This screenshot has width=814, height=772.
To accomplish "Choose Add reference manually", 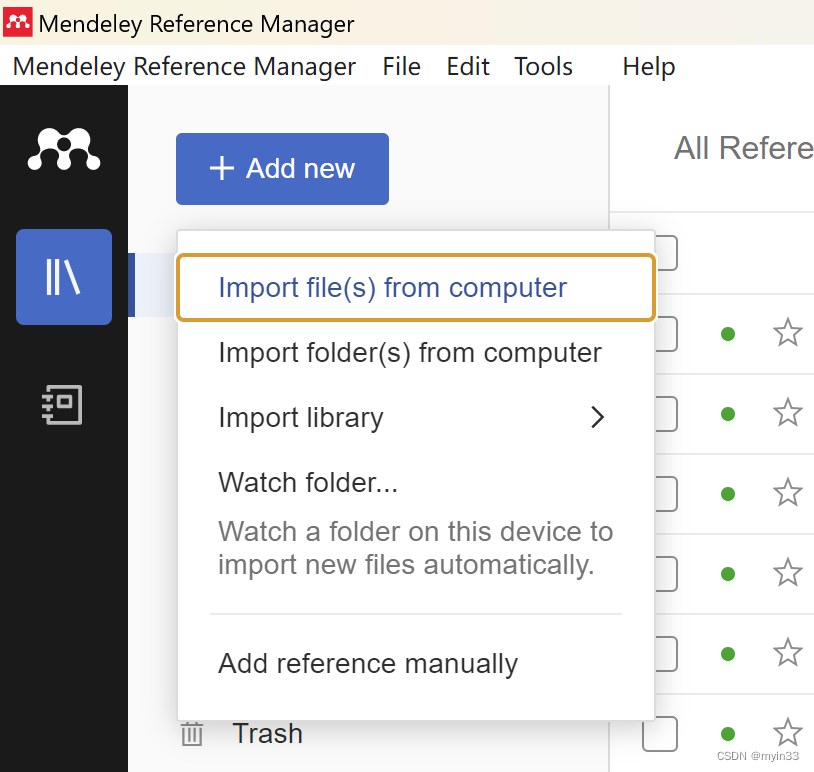I will 416,663.
